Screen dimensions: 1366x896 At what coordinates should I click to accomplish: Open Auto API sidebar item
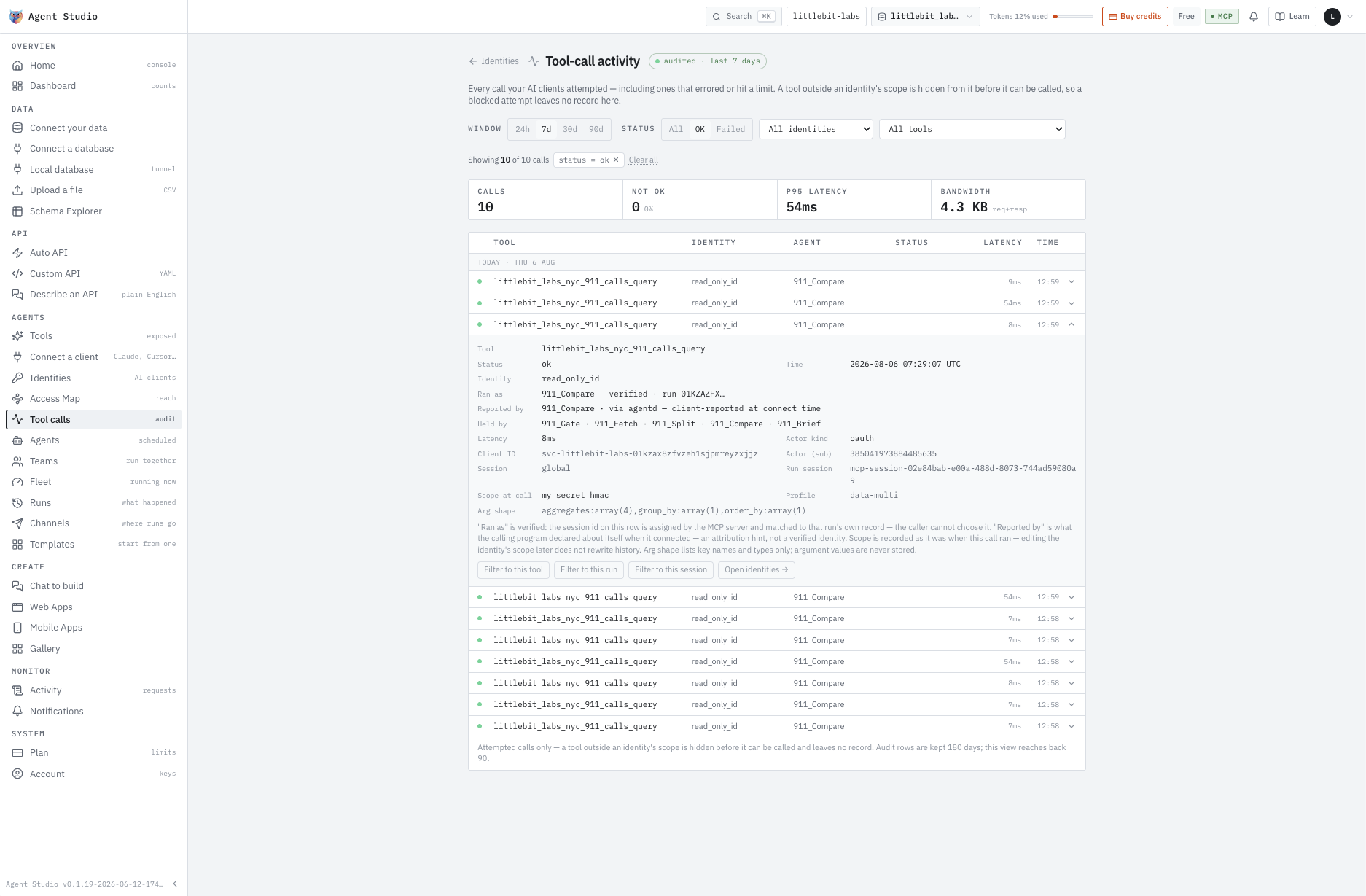click(x=93, y=253)
